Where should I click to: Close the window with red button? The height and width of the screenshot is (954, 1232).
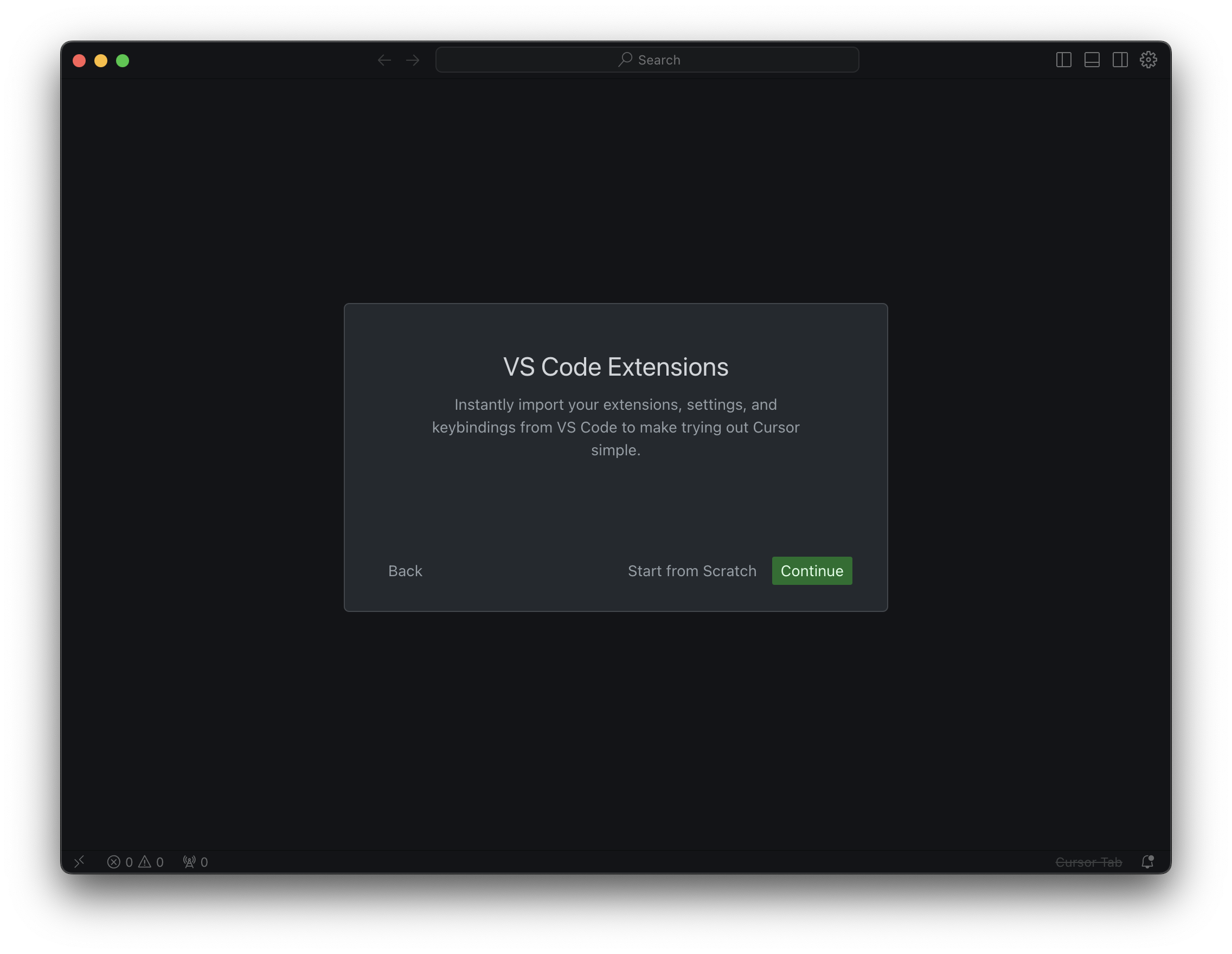tap(79, 60)
